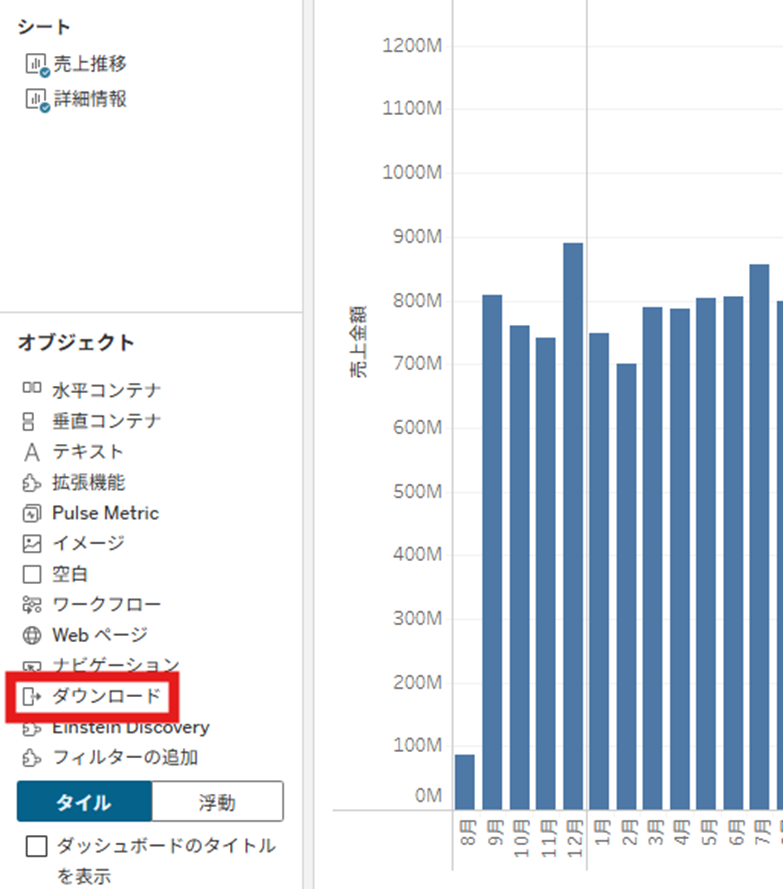The height and width of the screenshot is (889, 783).
Task: Click the 売上金額 axis title
Action: coord(358,342)
